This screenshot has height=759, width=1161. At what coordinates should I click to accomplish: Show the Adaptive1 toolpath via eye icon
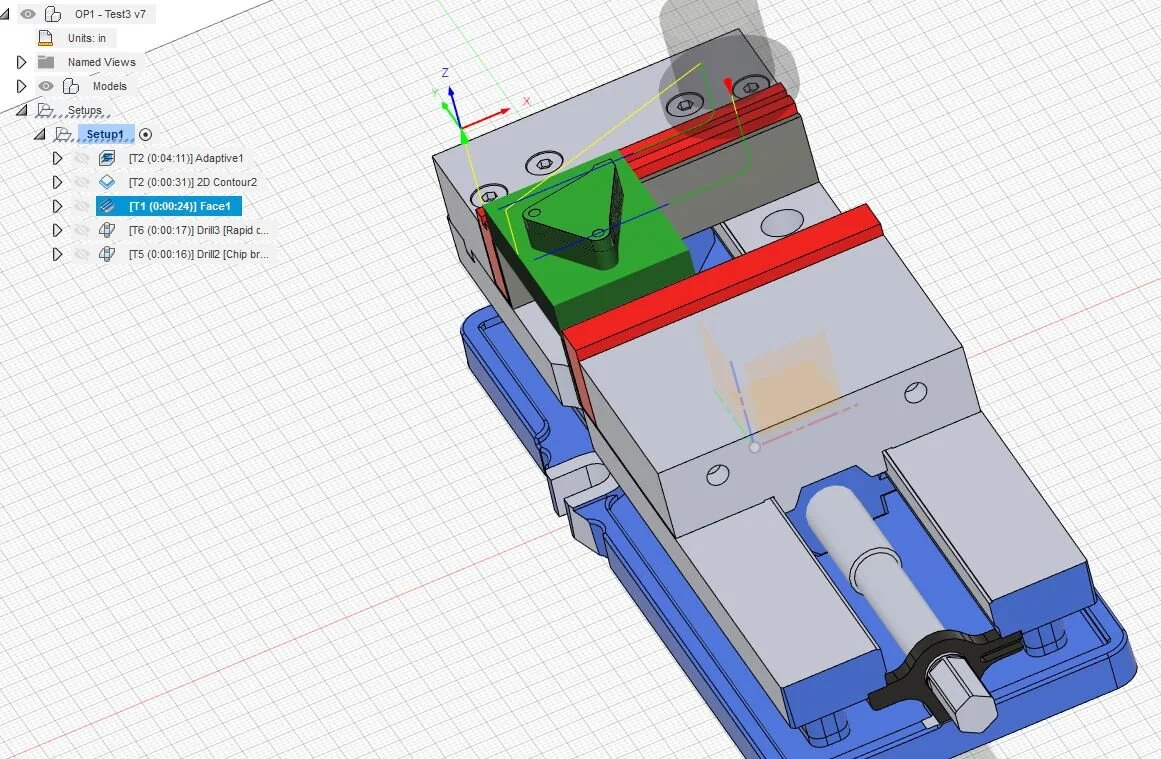[x=82, y=158]
